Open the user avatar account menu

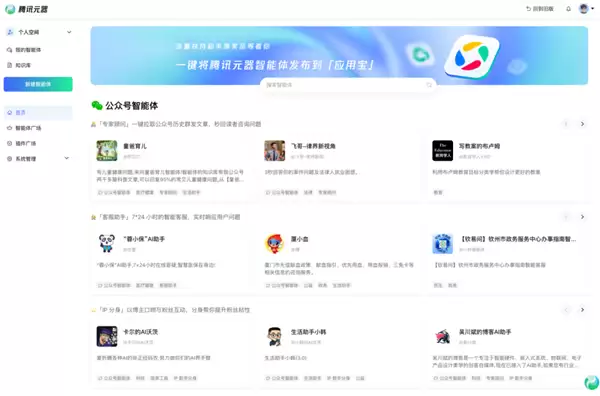pos(586,8)
